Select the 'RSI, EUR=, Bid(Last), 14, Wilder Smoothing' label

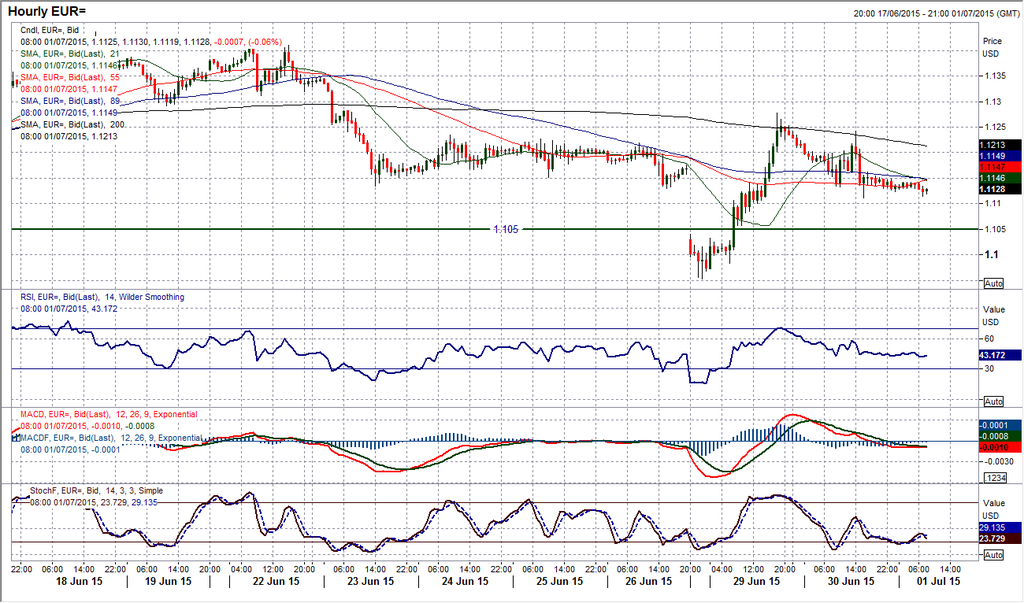[x=102, y=297]
